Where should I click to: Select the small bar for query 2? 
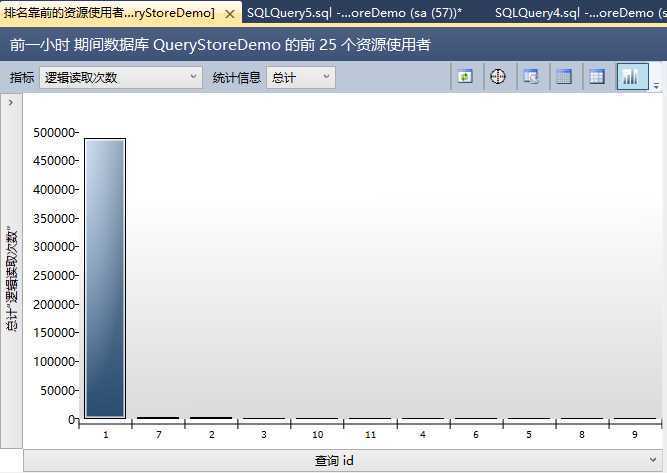(211, 417)
